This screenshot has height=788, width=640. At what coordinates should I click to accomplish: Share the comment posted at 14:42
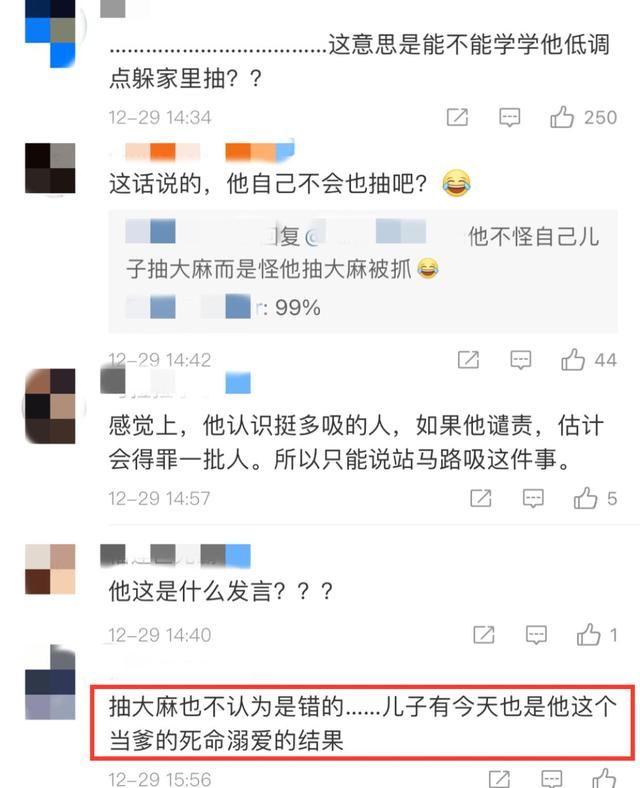tap(468, 360)
